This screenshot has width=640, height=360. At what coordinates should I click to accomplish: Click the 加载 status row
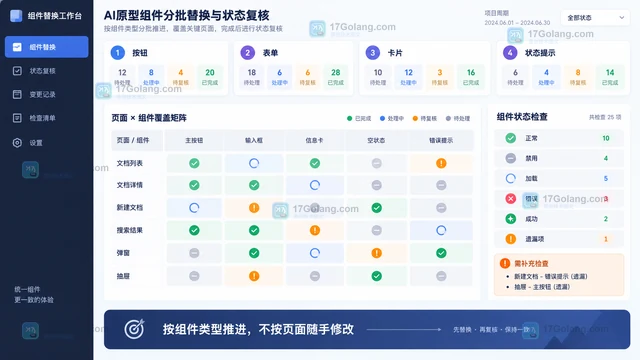pyautogui.click(x=559, y=178)
